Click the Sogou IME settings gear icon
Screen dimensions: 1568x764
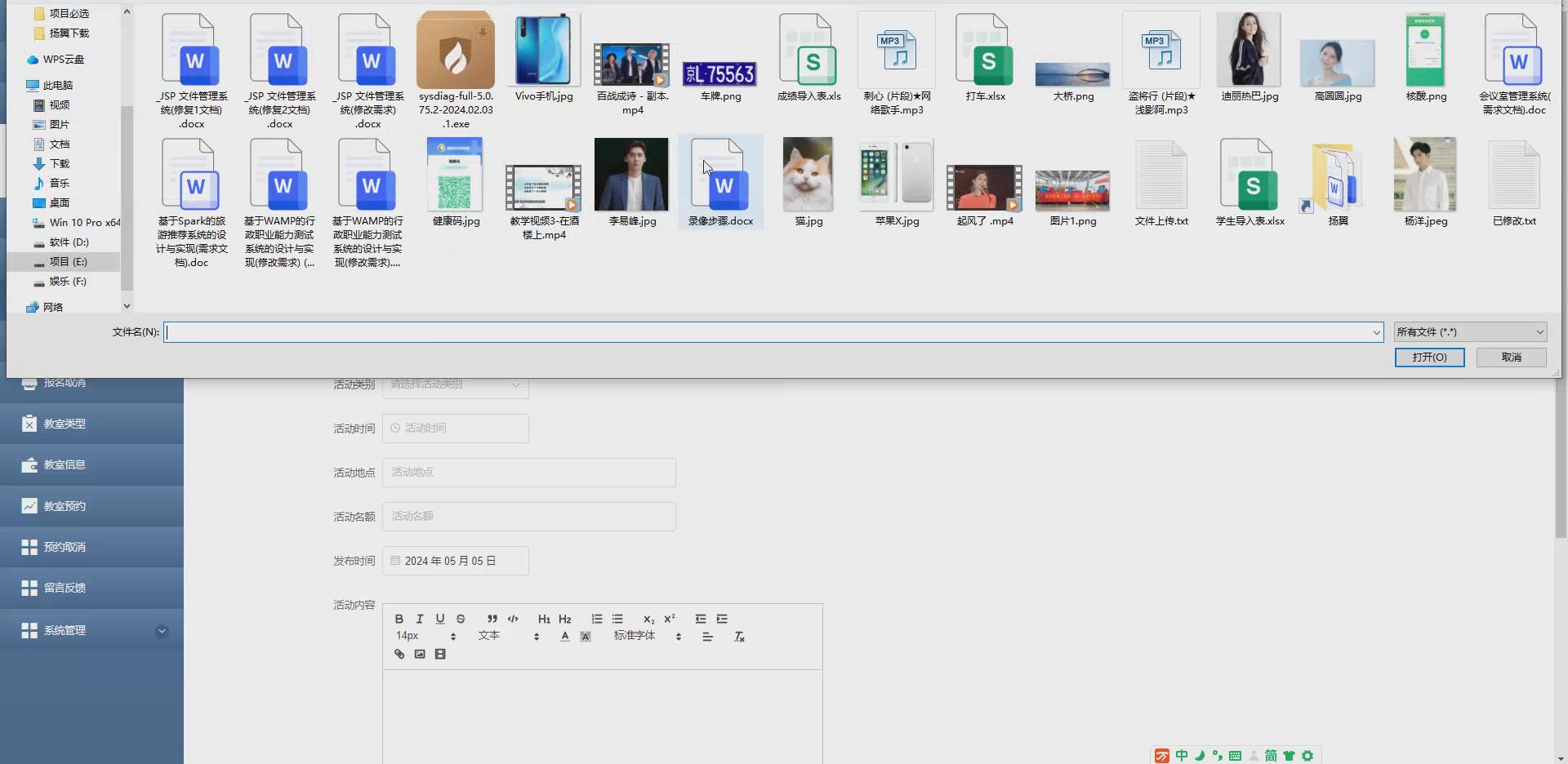(1307, 756)
